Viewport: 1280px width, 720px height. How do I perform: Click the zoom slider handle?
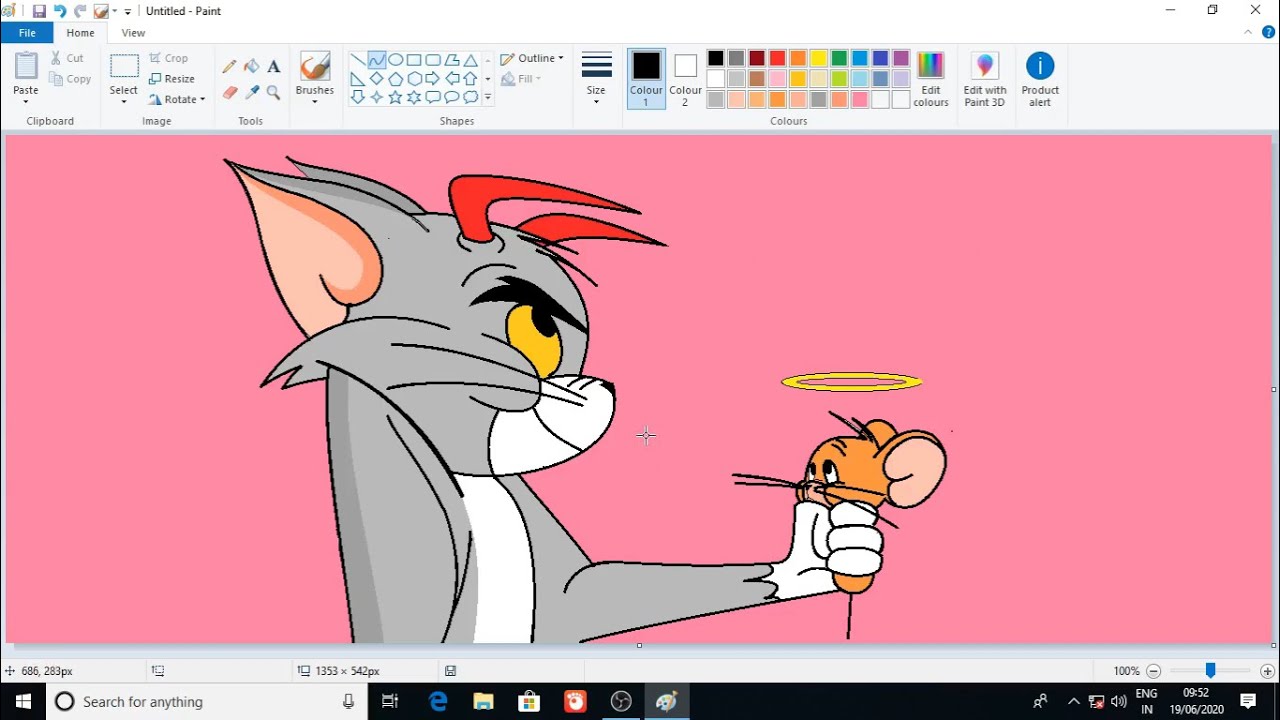(1210, 671)
